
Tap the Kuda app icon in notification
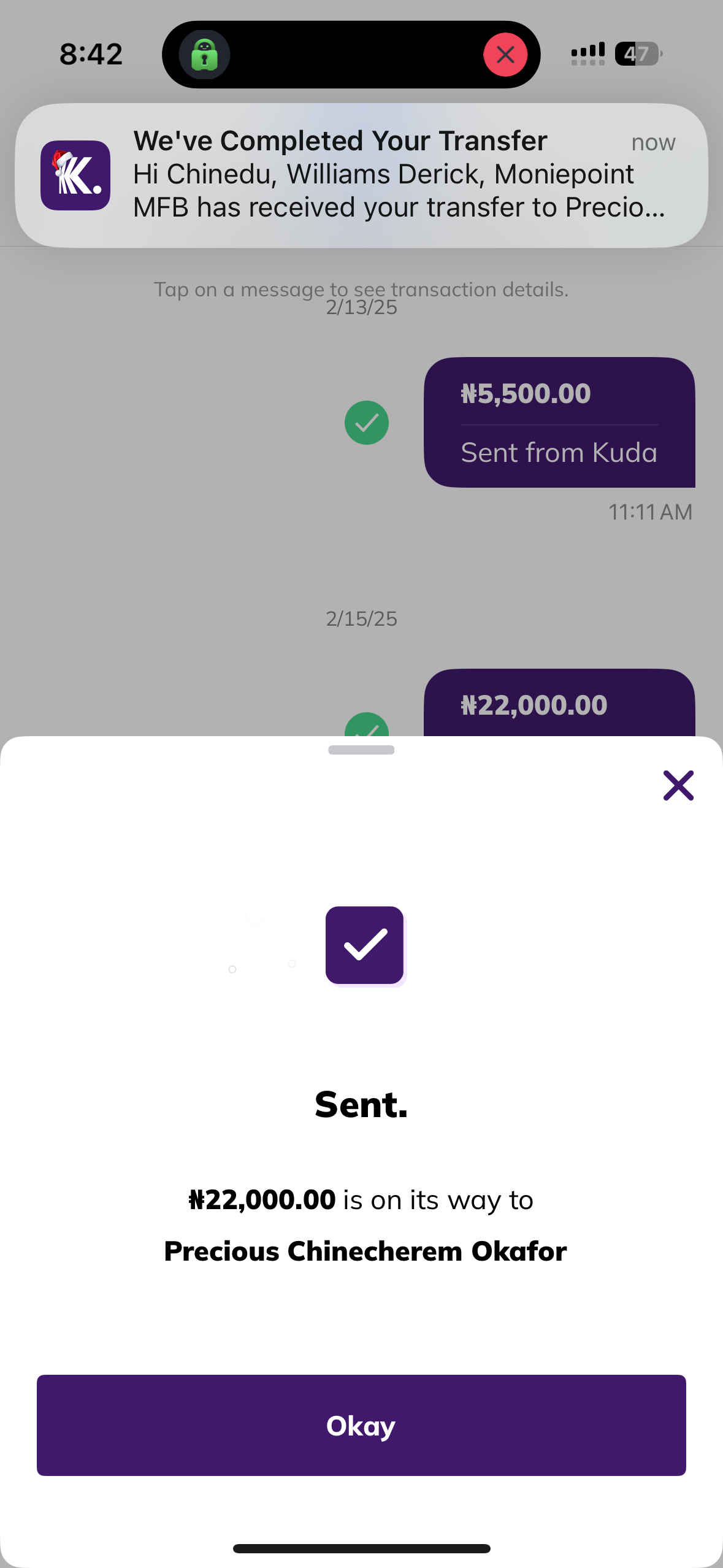75,175
